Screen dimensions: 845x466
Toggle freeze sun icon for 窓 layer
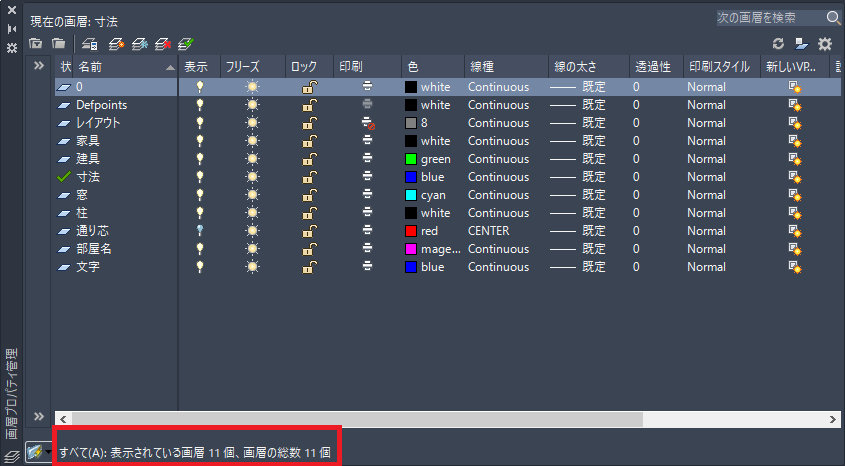pyautogui.click(x=252, y=194)
